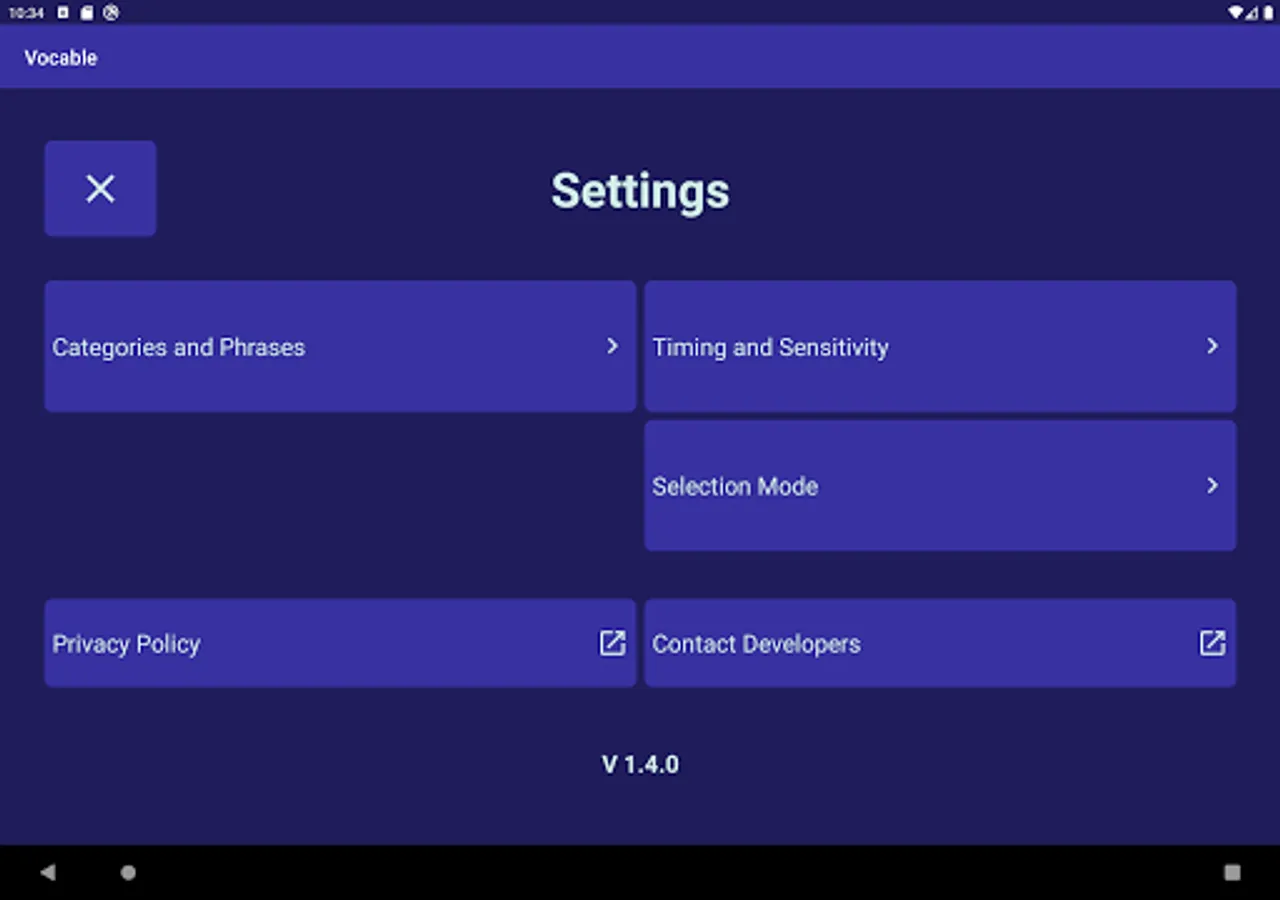Open Categories and Phrases settings
The width and height of the screenshot is (1280, 900).
pyautogui.click(x=340, y=346)
